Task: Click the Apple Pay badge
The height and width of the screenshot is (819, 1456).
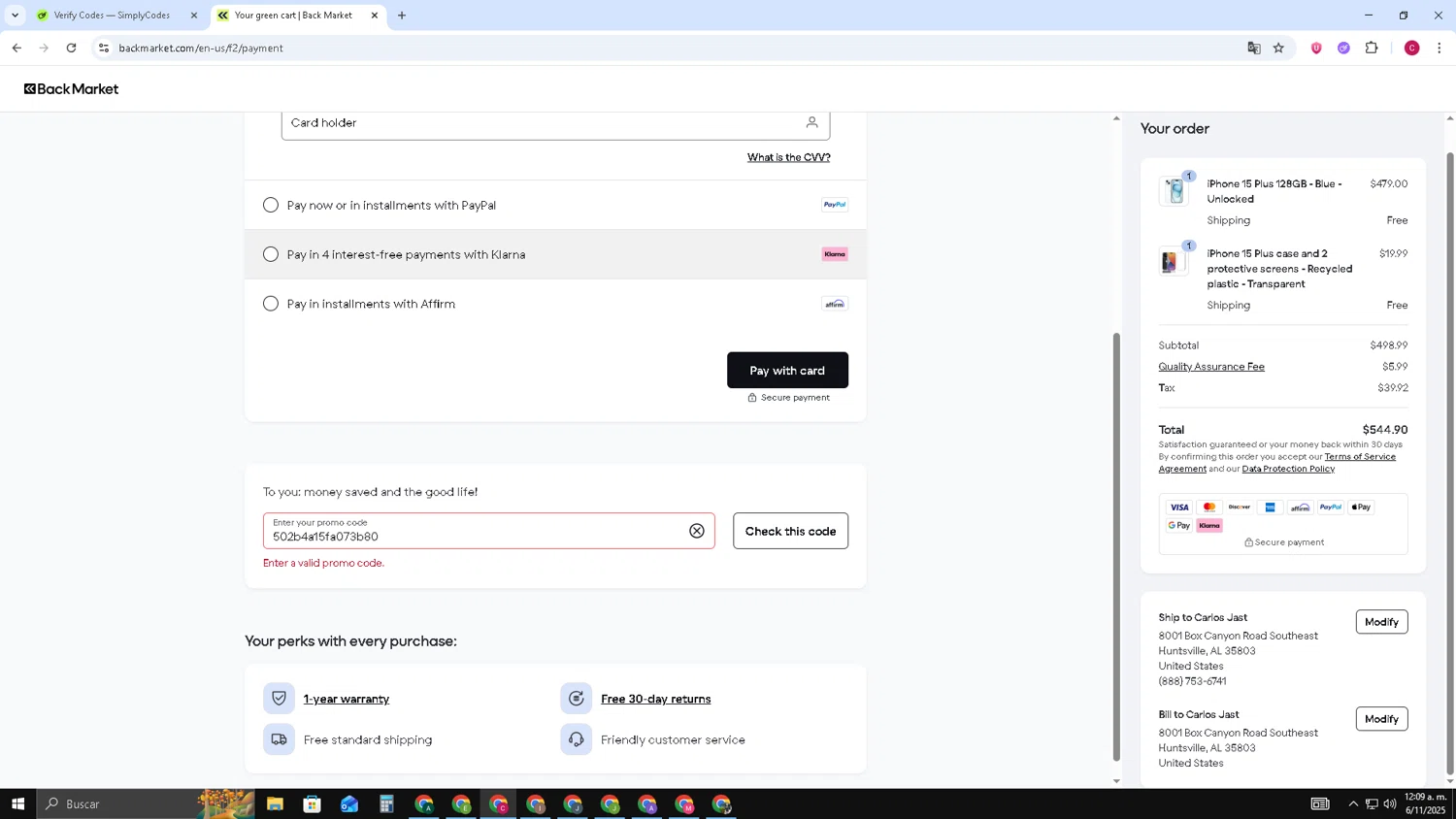Action: coord(1361,508)
